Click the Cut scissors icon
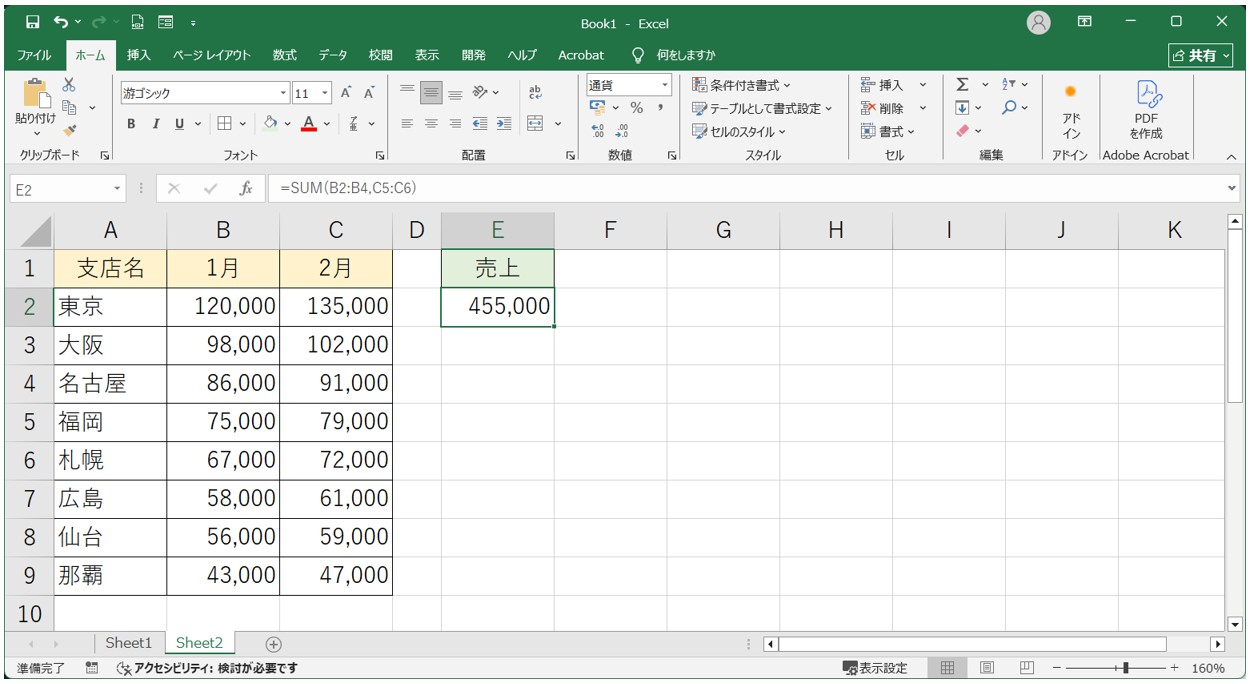 tap(69, 86)
